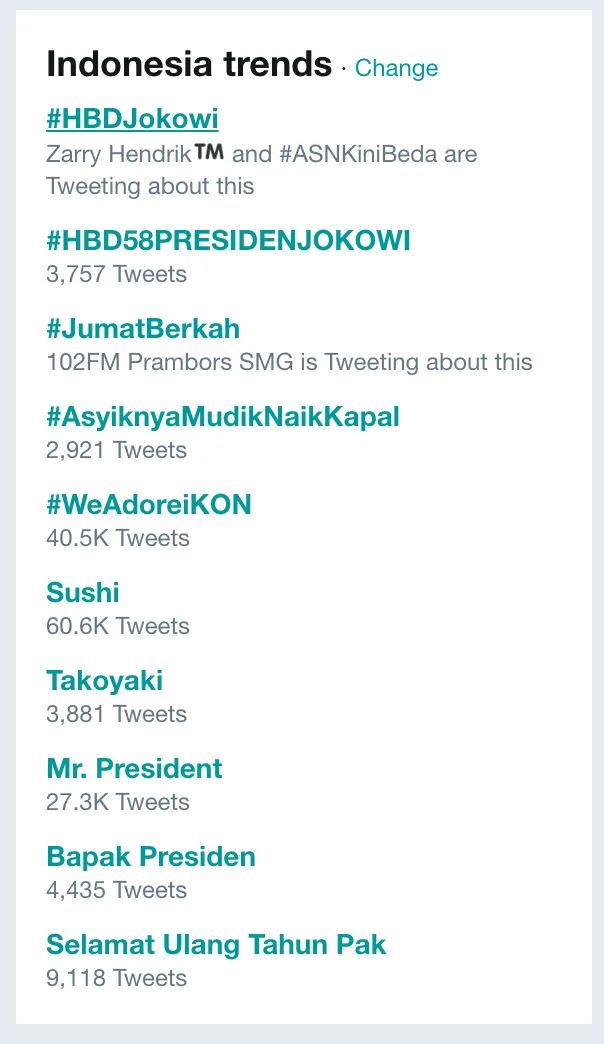Open the #WeAdoreiKON hashtag
The width and height of the screenshot is (604, 1044).
149,505
